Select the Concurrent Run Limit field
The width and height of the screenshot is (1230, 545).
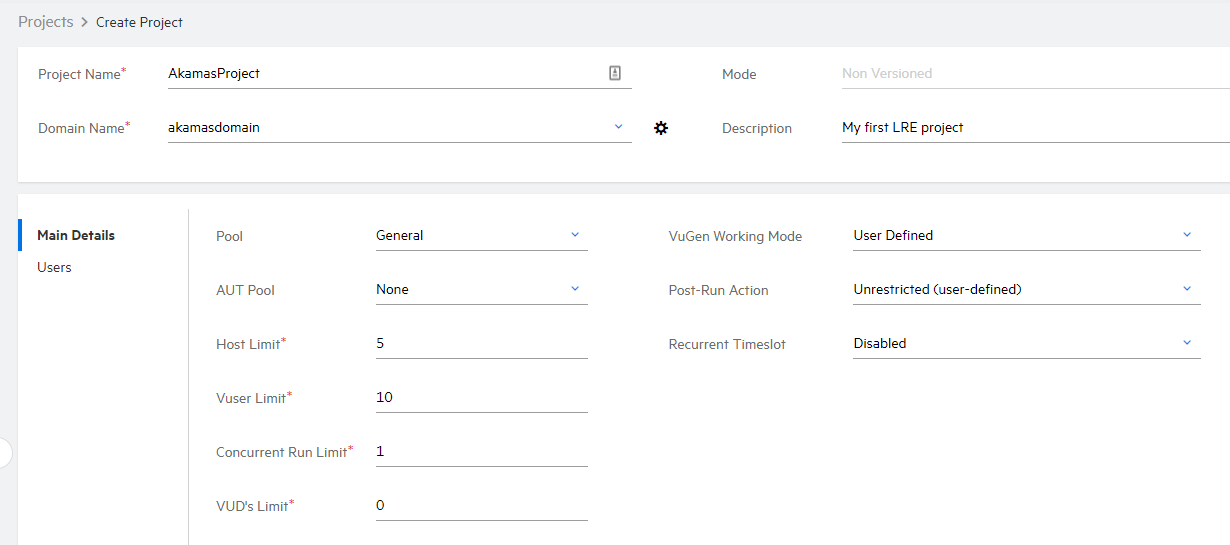(480, 451)
